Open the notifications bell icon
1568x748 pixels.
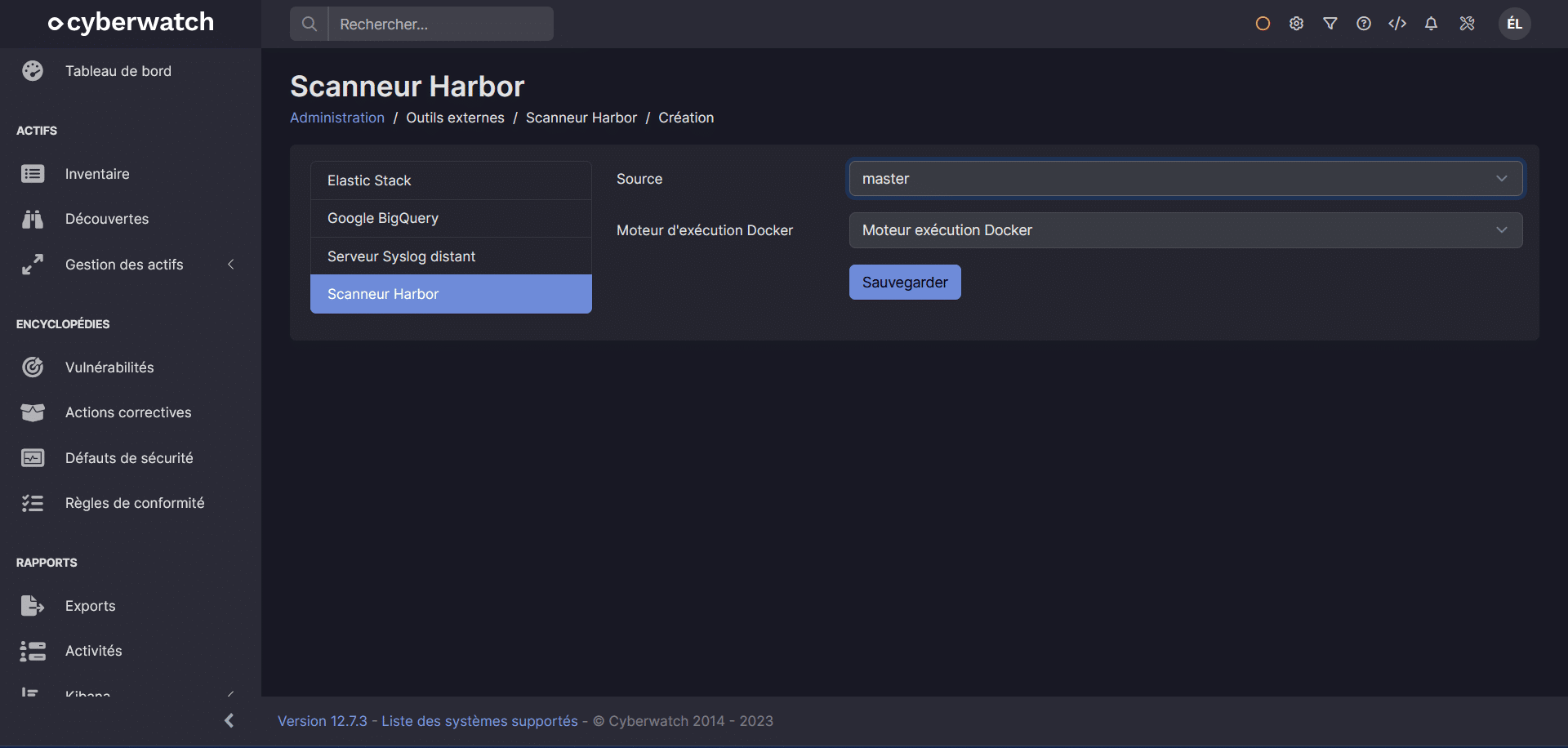1431,24
